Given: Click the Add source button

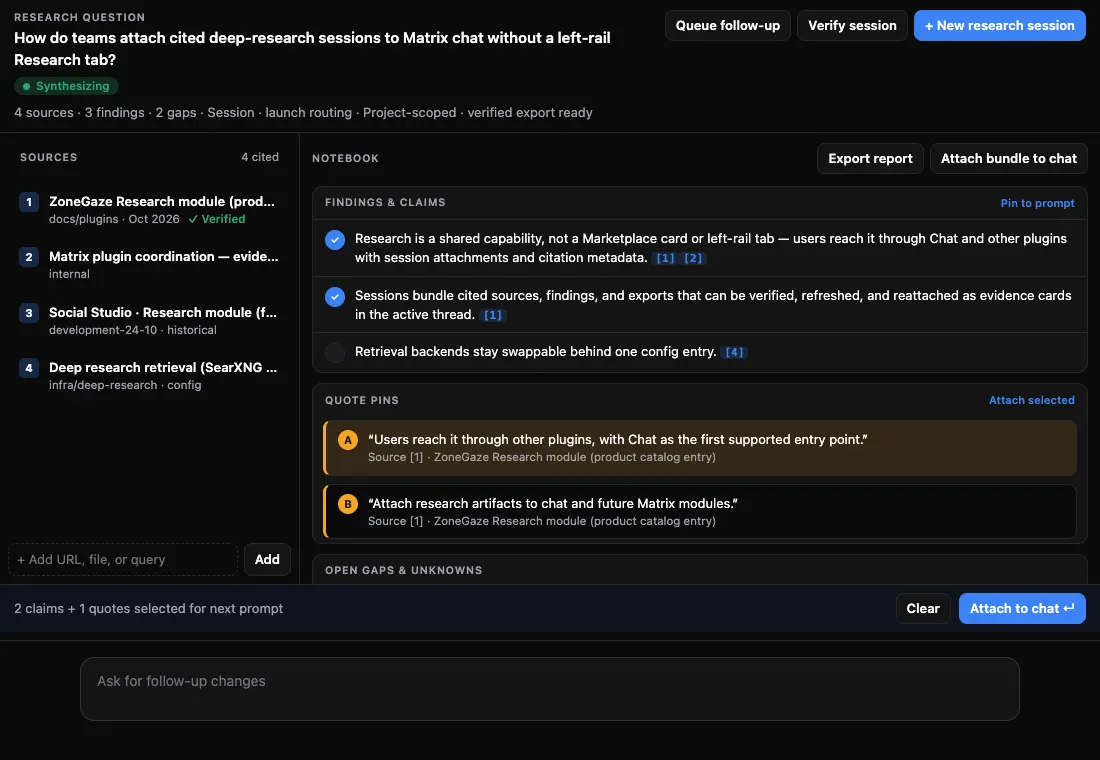Looking at the screenshot, I should pyautogui.click(x=267, y=559).
